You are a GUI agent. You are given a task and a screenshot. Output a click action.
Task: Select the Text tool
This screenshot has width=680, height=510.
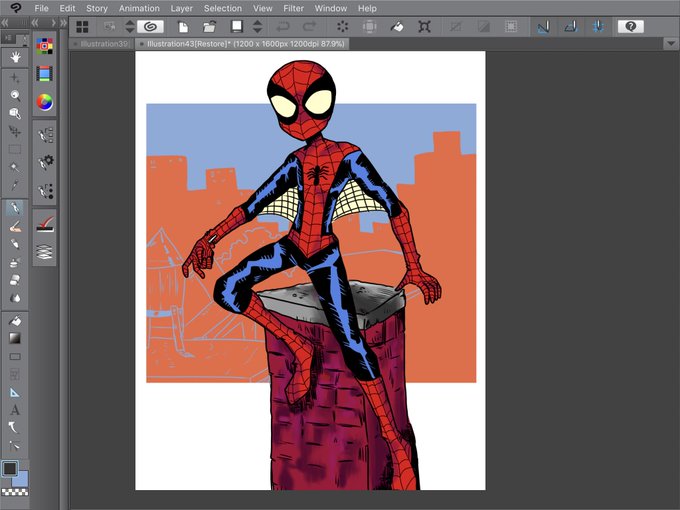15,410
